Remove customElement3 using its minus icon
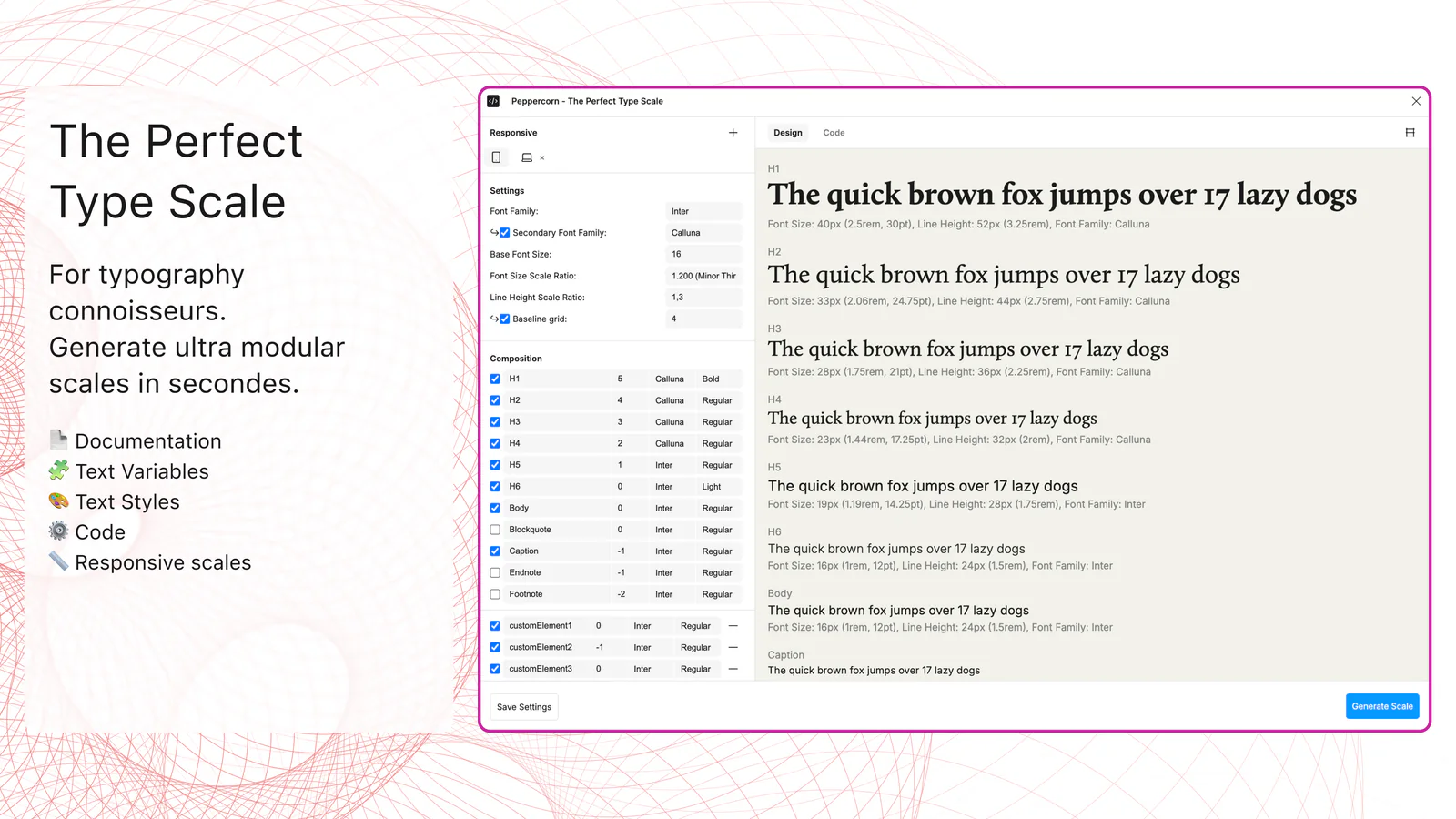The height and width of the screenshot is (819, 1456). pos(733,669)
